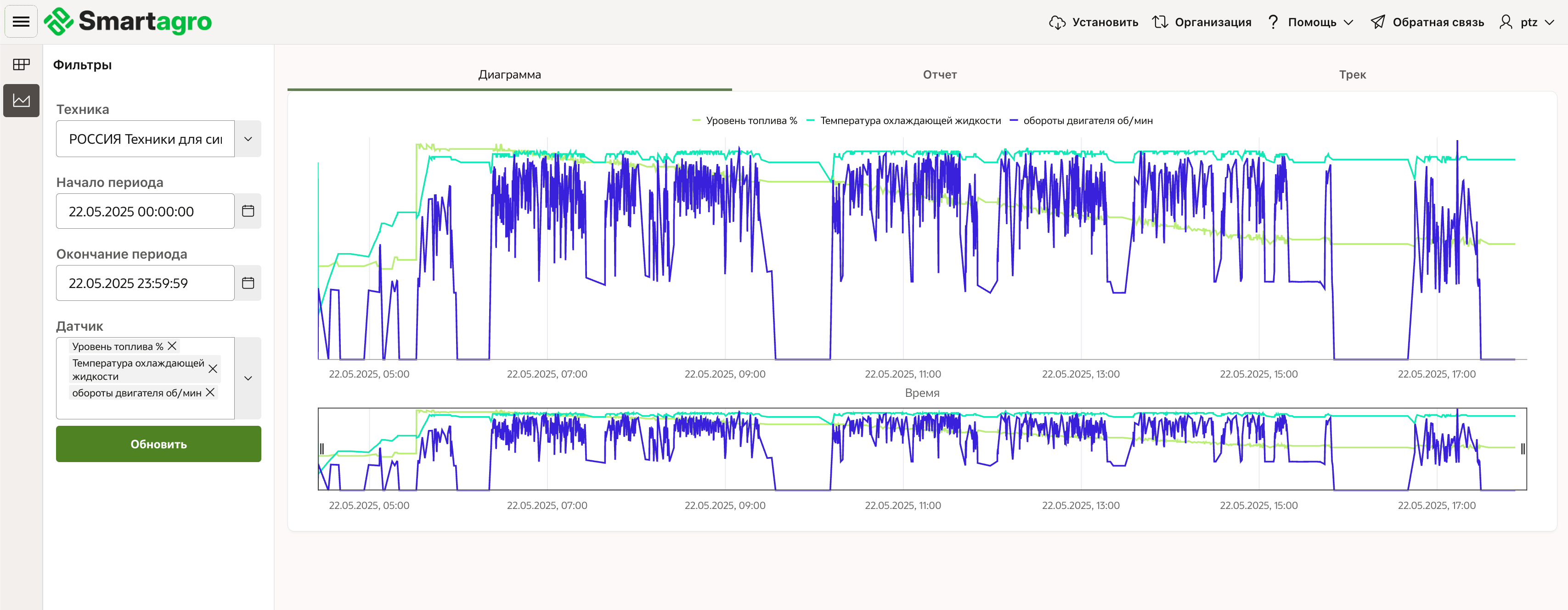Expand the Датчик sensor dropdown
The height and width of the screenshot is (610, 1568).
pyautogui.click(x=248, y=378)
